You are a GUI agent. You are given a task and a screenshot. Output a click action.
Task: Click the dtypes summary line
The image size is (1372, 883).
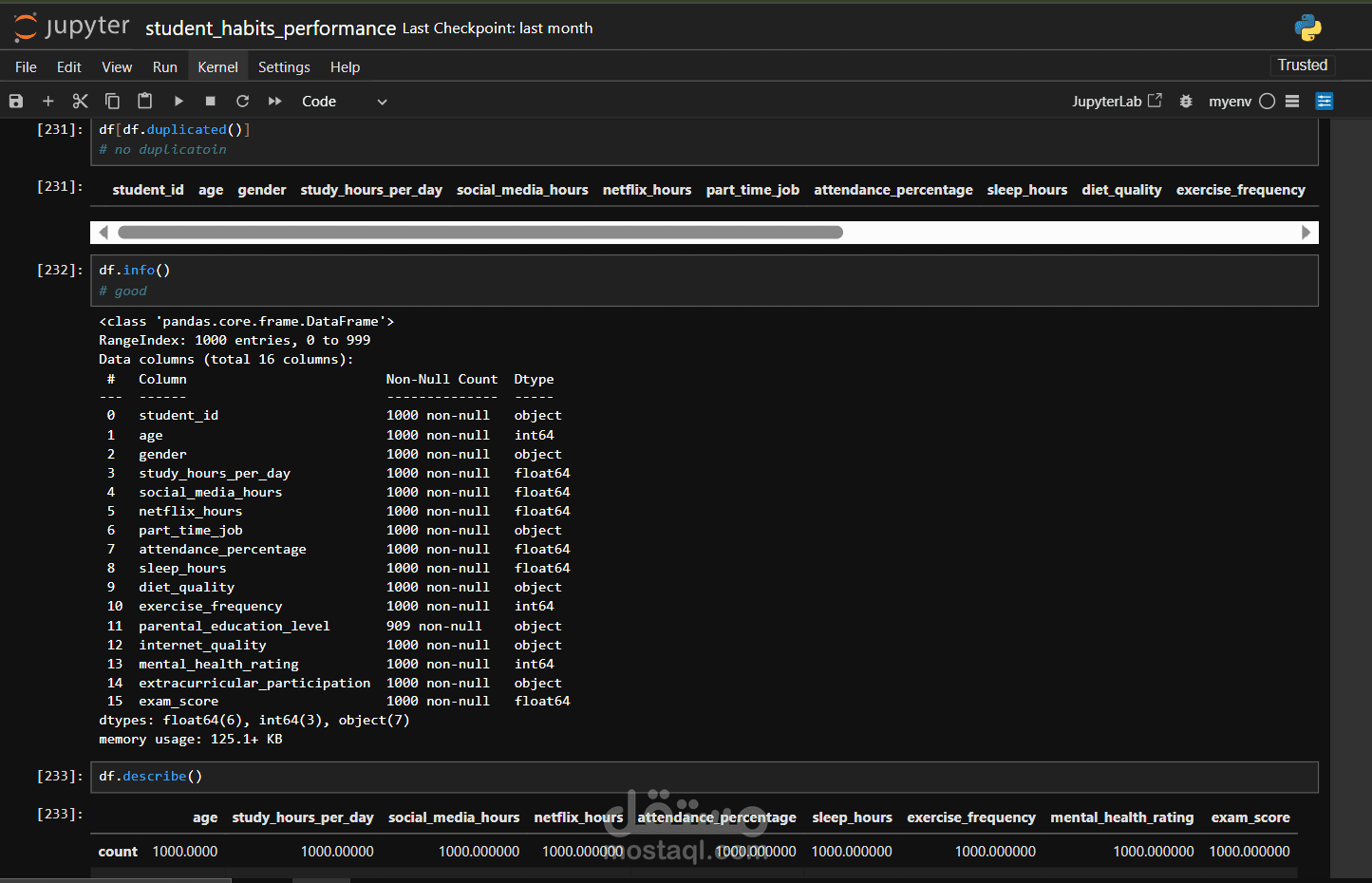click(254, 720)
